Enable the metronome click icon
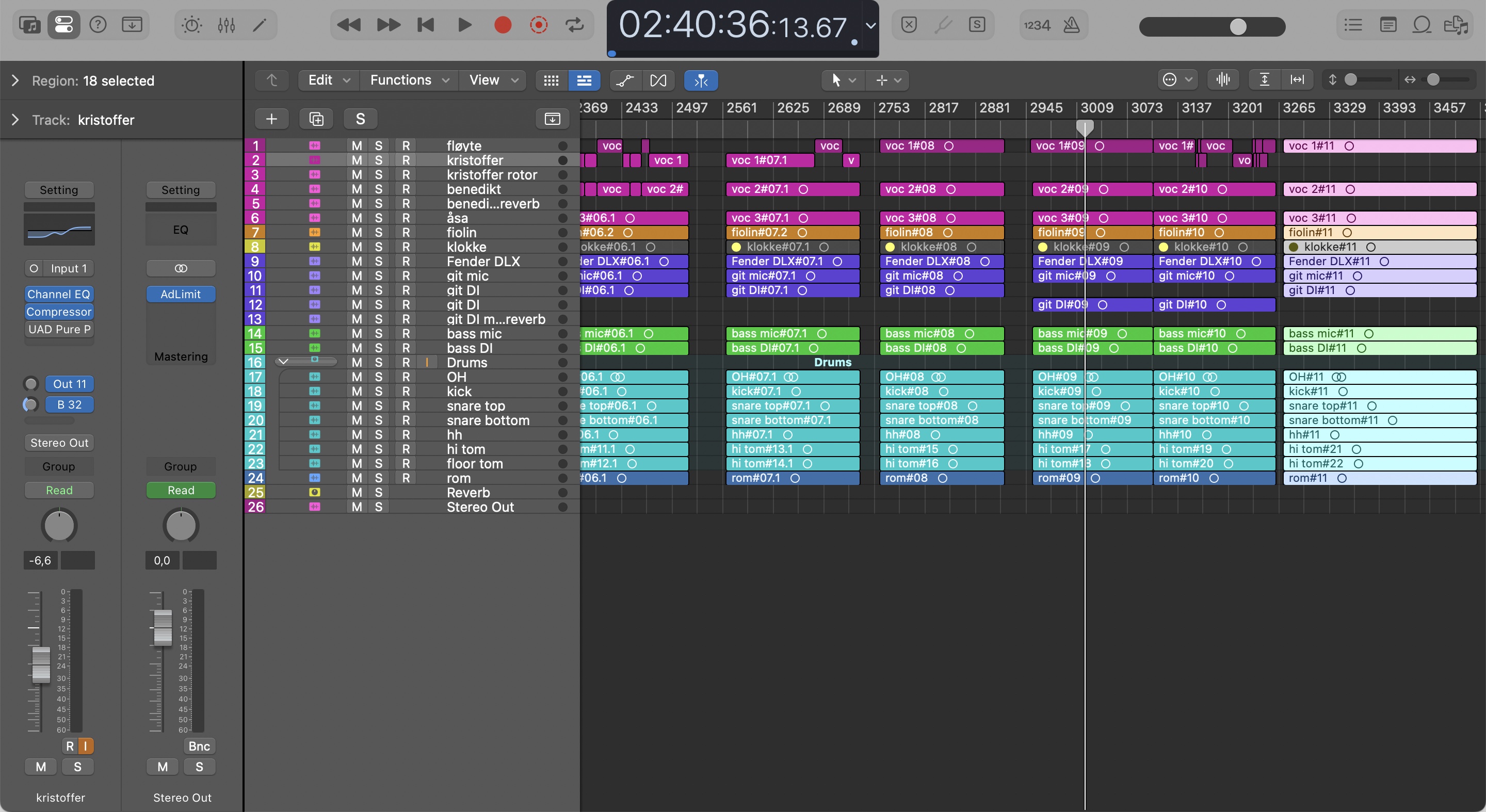This screenshot has height=812, width=1486. pos(1071,25)
